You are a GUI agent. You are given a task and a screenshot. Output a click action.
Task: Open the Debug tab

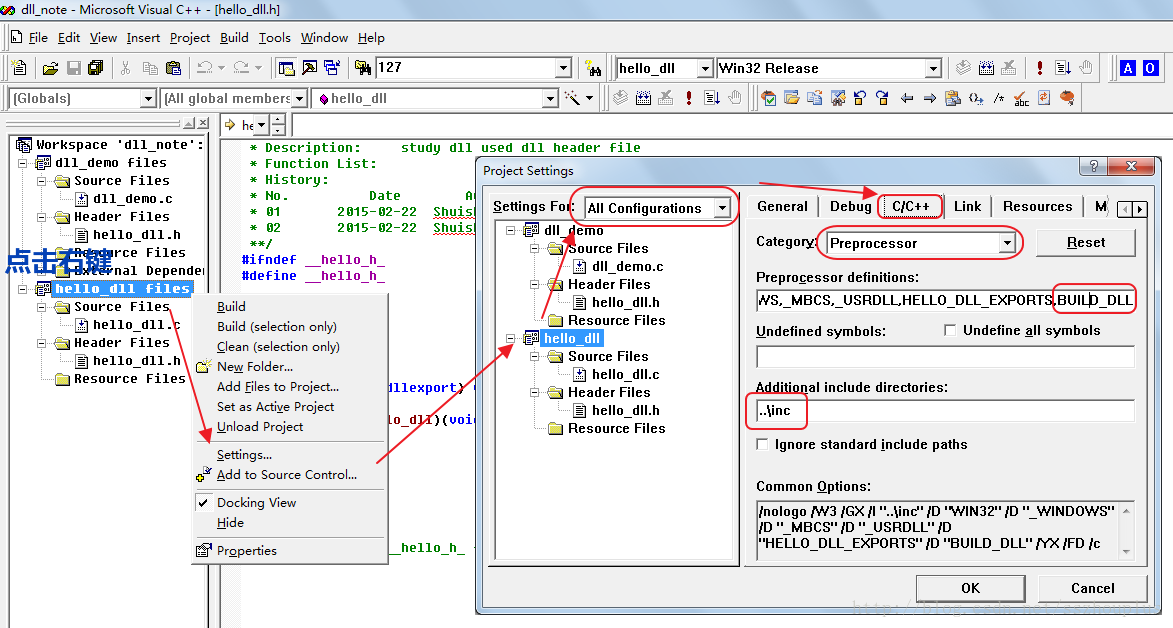coord(851,207)
